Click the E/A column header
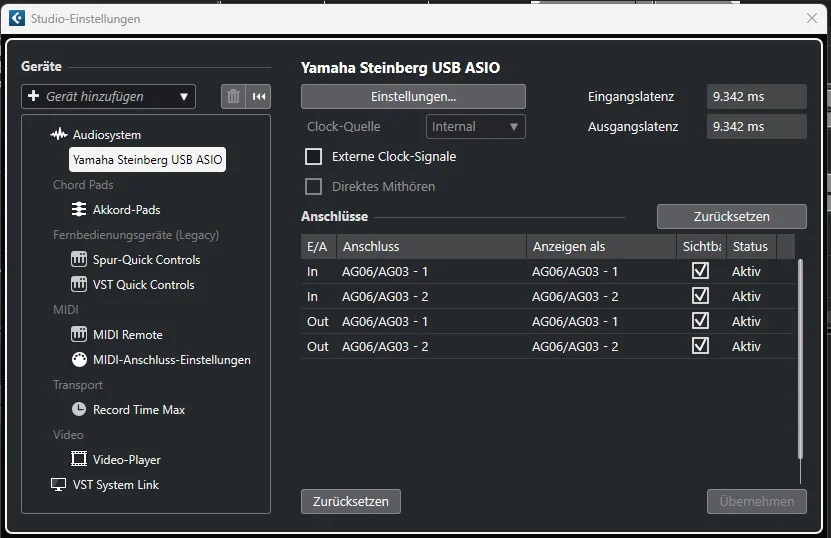This screenshot has height=538, width=831. [318, 246]
